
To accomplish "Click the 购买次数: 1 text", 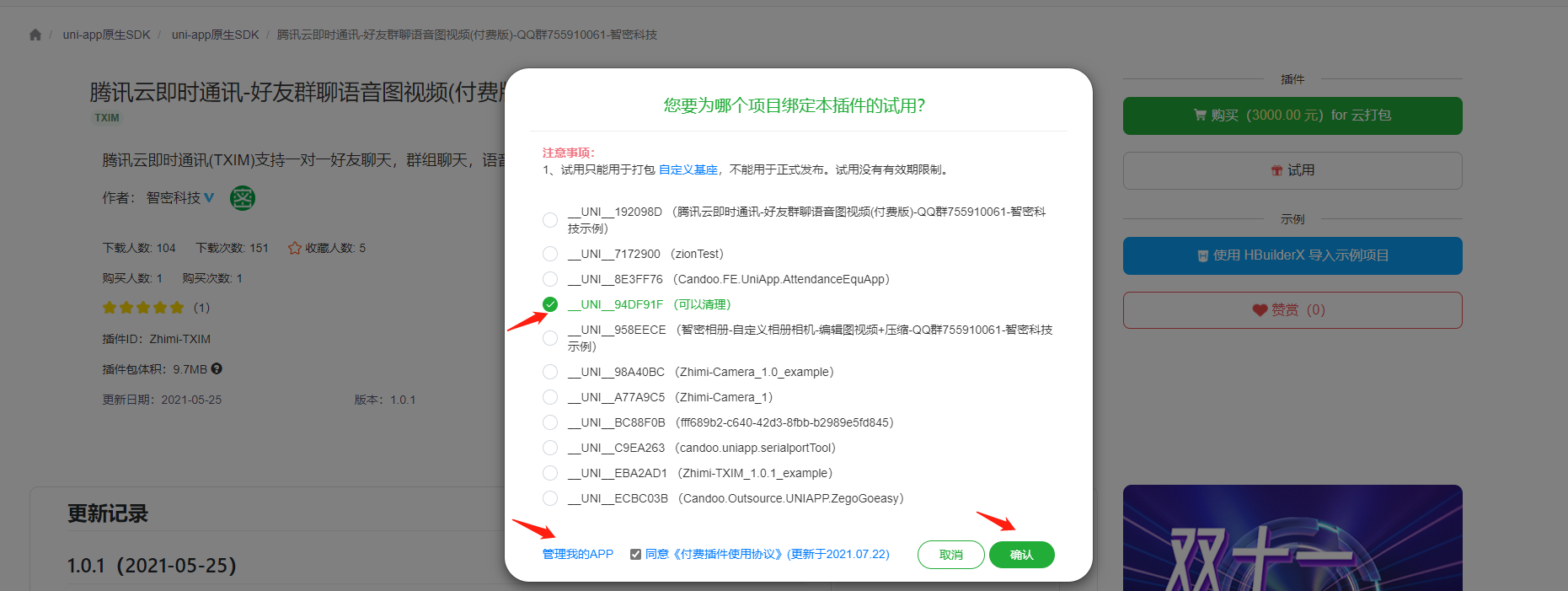I will [x=212, y=278].
